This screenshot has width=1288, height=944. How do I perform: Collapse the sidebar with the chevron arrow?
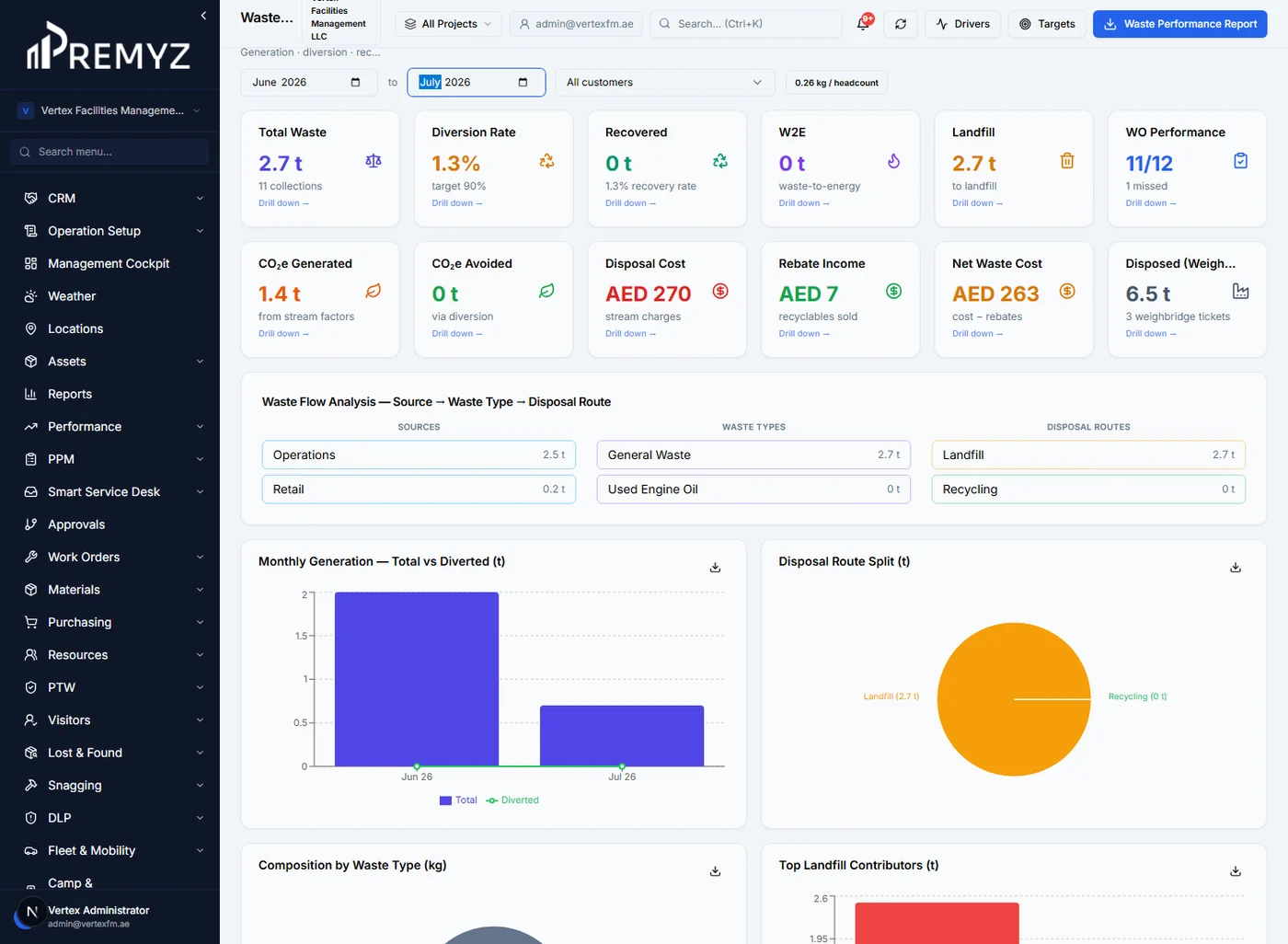(203, 16)
